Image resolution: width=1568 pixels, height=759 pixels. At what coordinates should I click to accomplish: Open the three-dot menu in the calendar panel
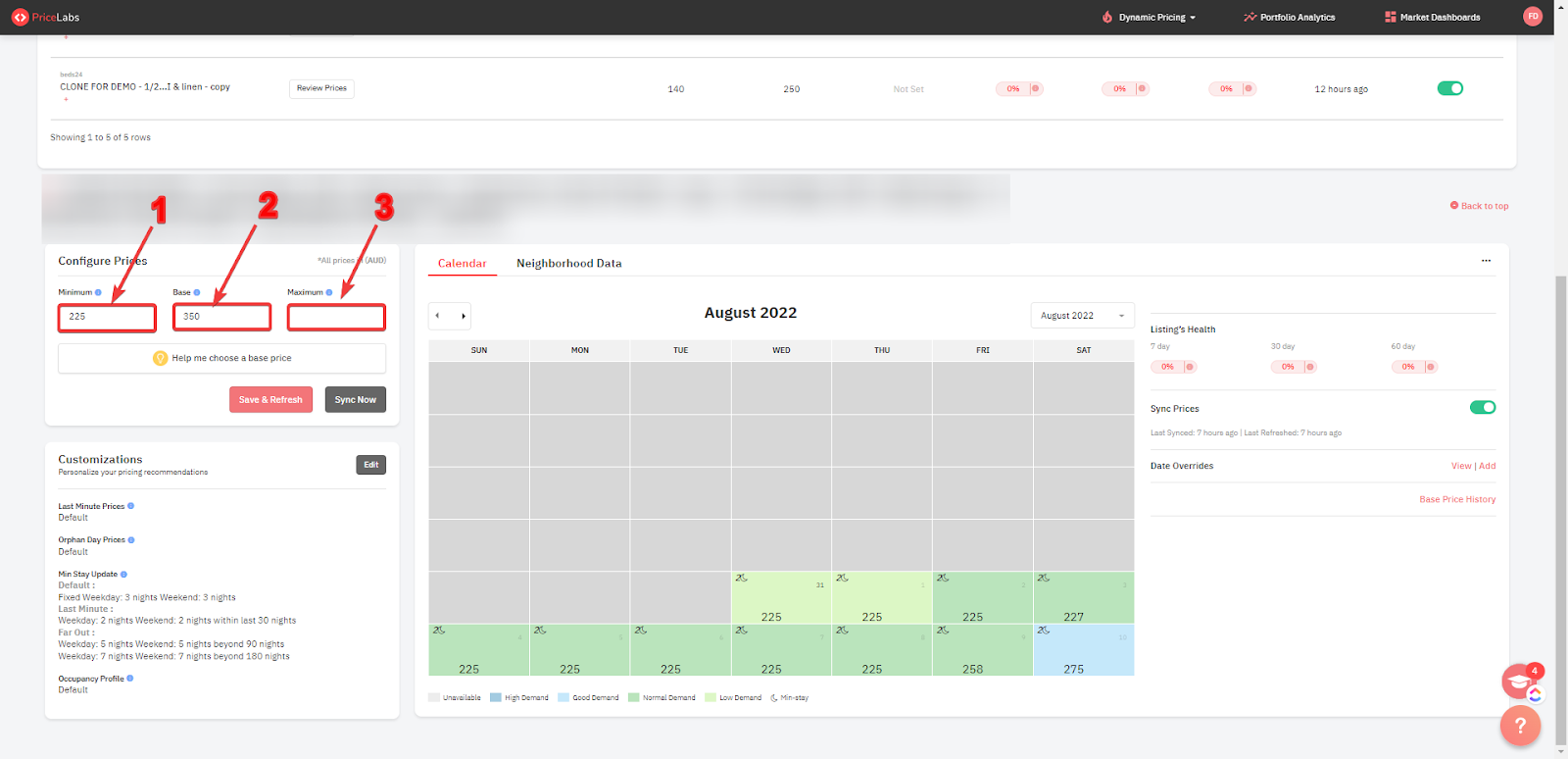point(1486,261)
